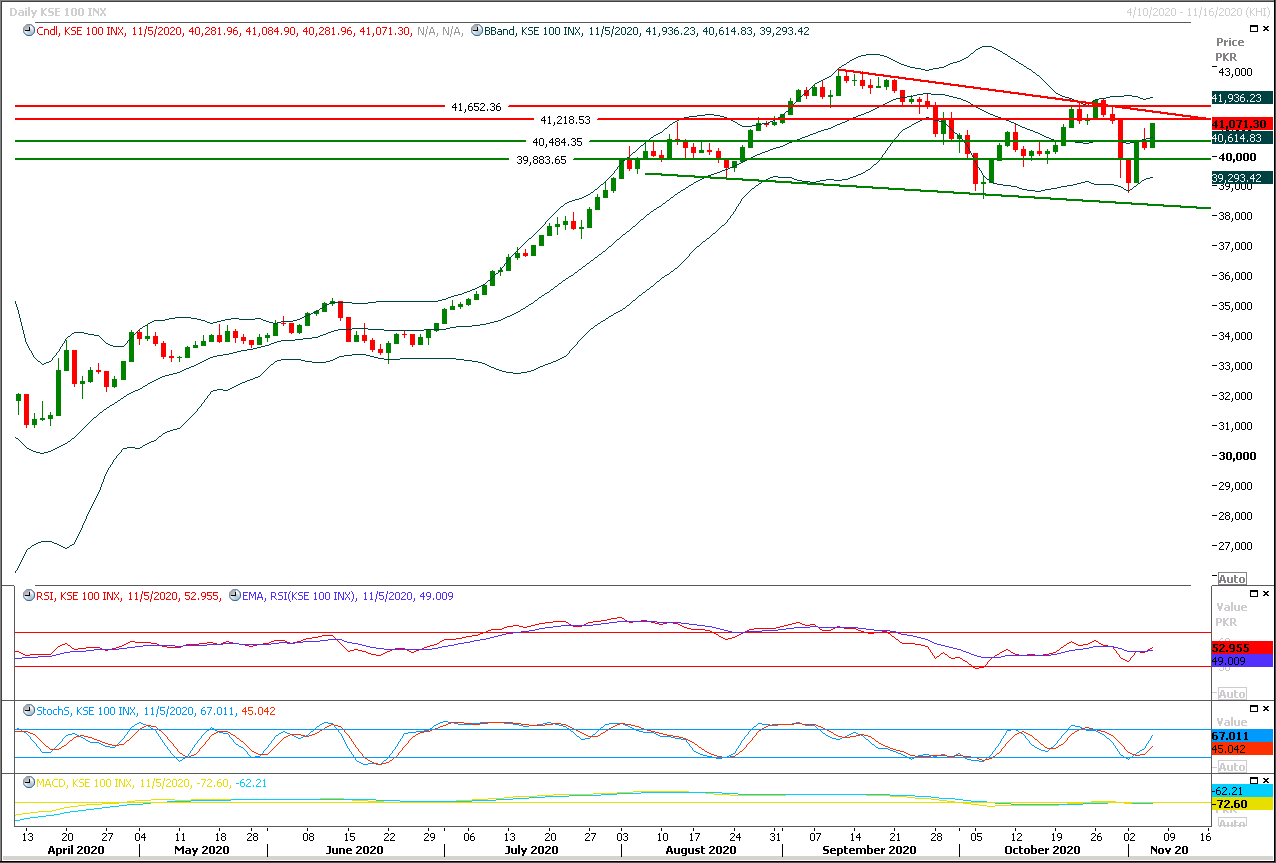This screenshot has width=1276, height=863.
Task: Click the clock icon beside StochS legend
Action: 29,711
